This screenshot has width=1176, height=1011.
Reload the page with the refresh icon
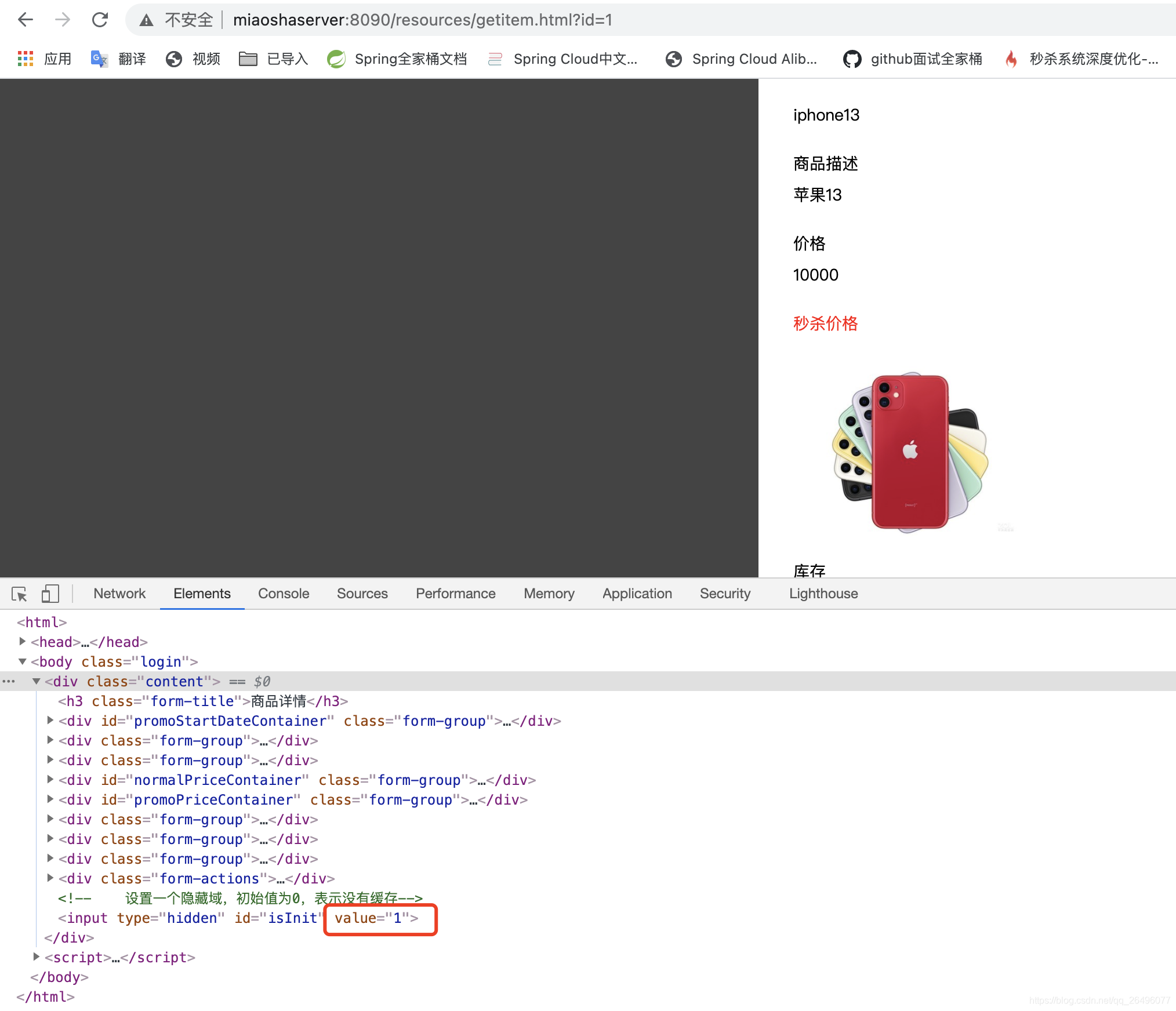pos(100,20)
